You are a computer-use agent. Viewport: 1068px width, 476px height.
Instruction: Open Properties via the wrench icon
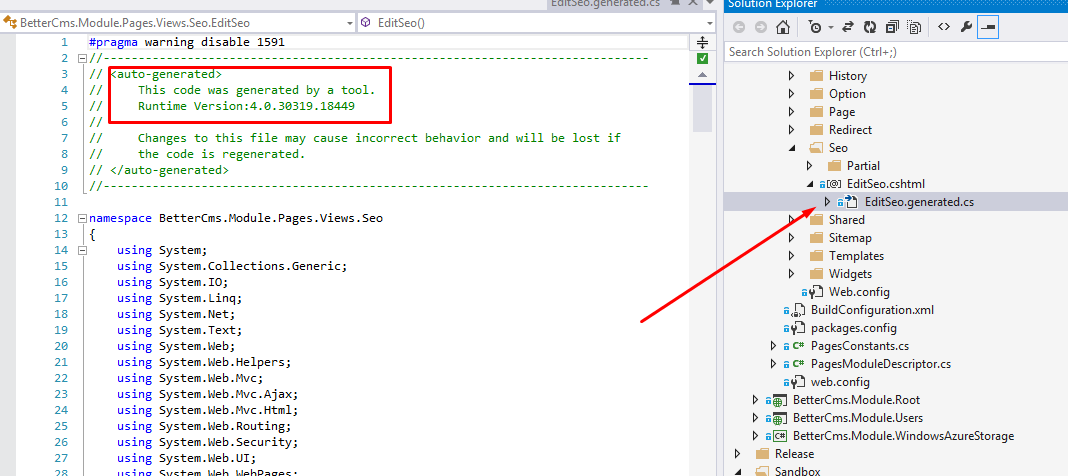[x=966, y=27]
